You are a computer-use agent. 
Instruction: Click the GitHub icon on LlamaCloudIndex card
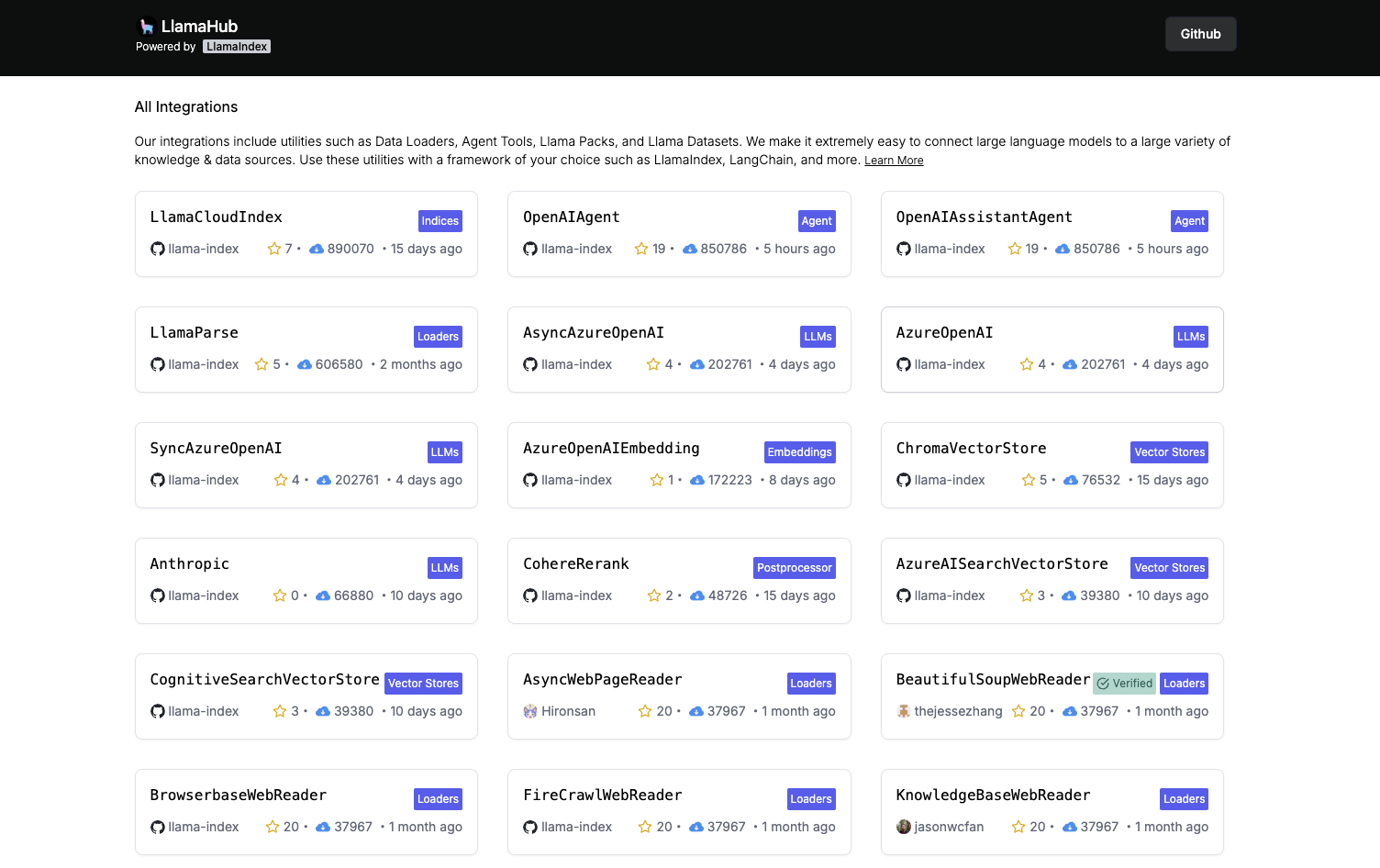tap(158, 249)
